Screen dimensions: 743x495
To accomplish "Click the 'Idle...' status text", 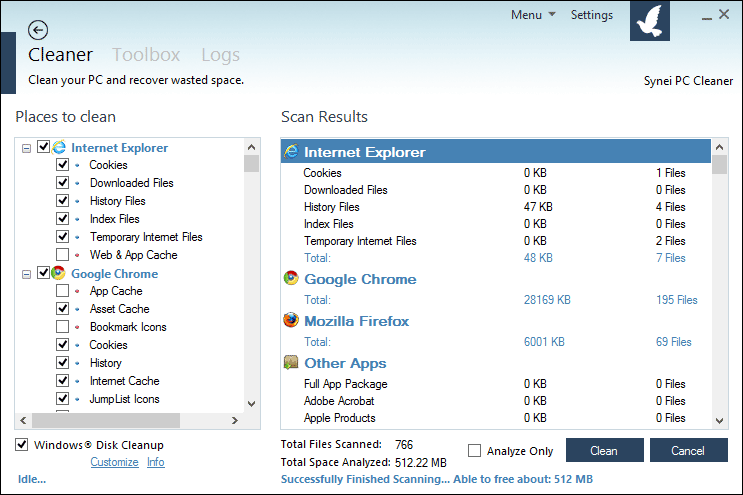I will click(x=32, y=479).
